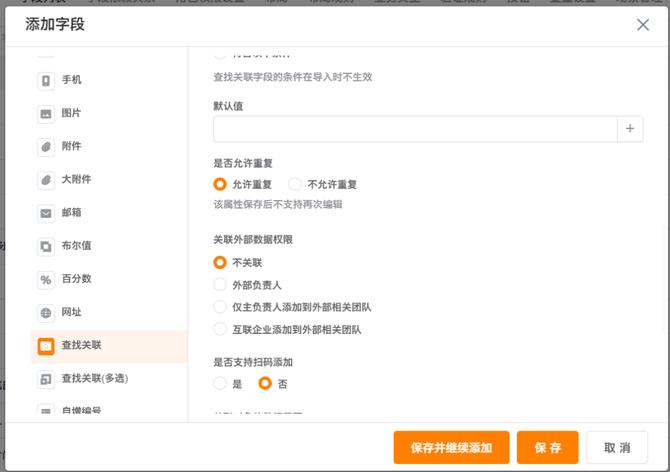Image resolution: width=670 pixels, height=472 pixels.
Task: Click 保存并继续添加 button
Action: (x=451, y=448)
